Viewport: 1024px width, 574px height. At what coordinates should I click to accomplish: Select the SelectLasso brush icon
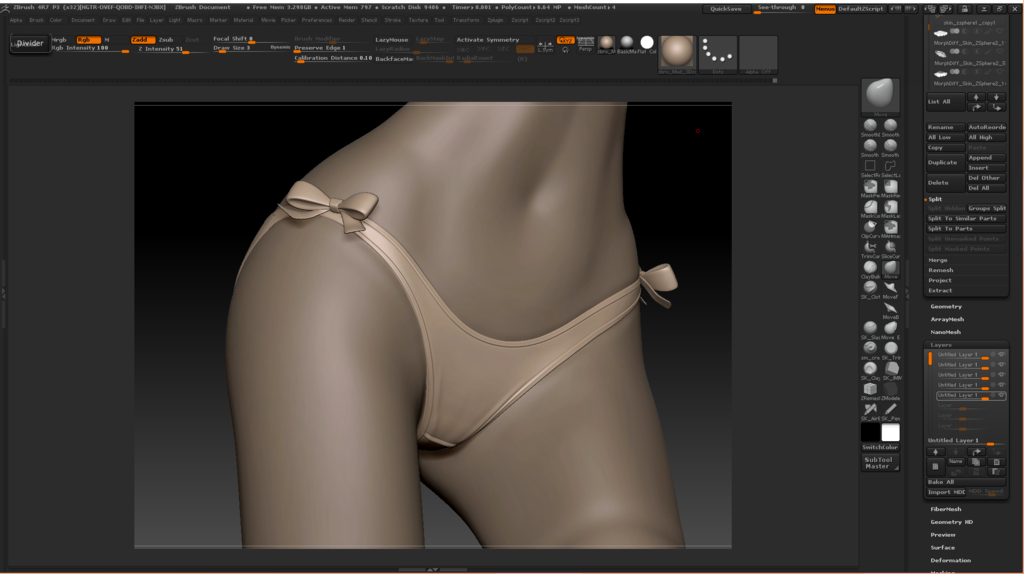(890, 167)
